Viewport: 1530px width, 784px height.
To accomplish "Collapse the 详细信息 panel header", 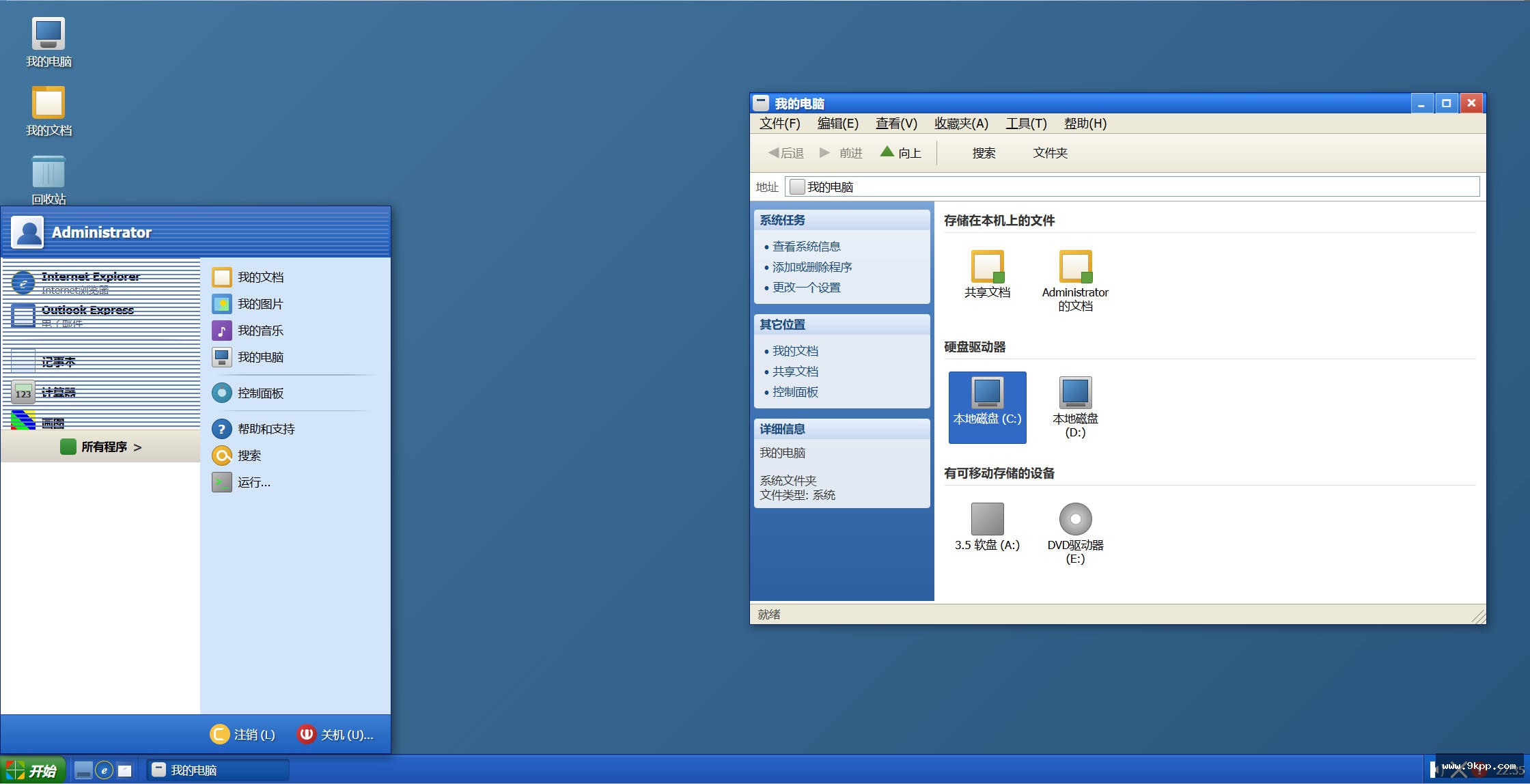I will point(841,429).
